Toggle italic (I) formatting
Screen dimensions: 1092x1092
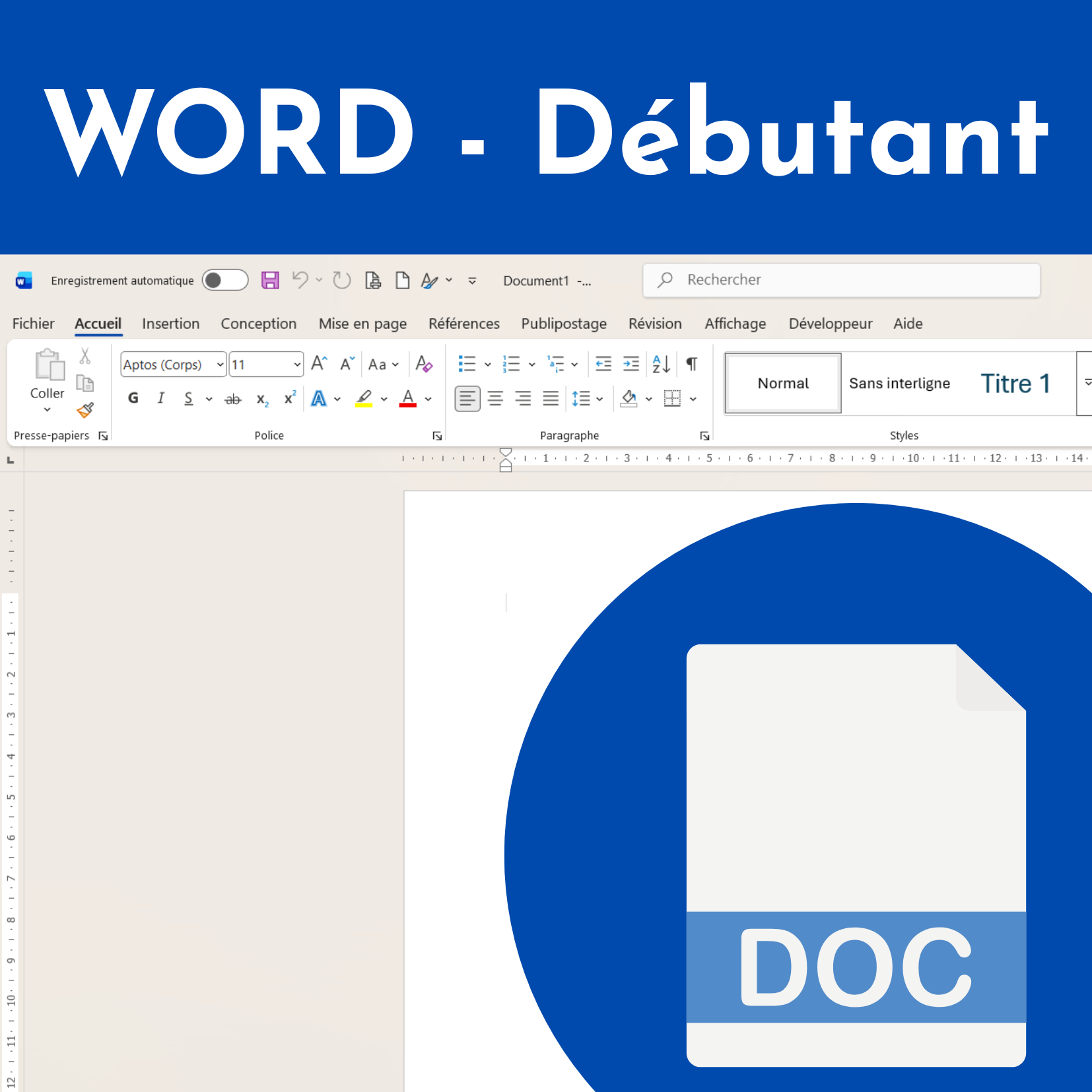click(x=160, y=398)
